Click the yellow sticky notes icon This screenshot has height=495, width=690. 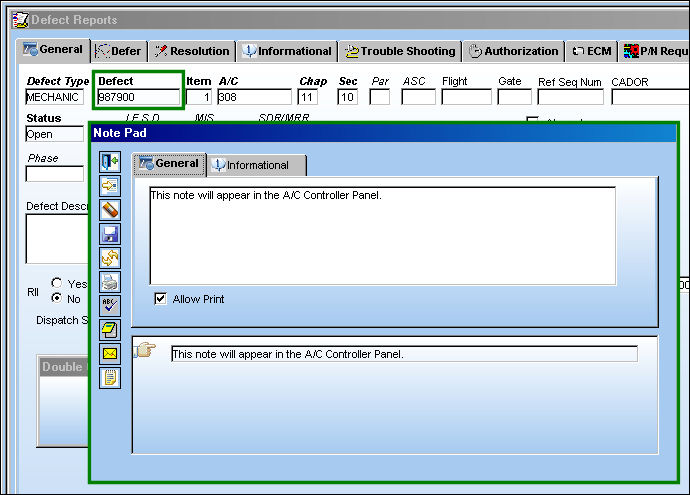(x=110, y=330)
